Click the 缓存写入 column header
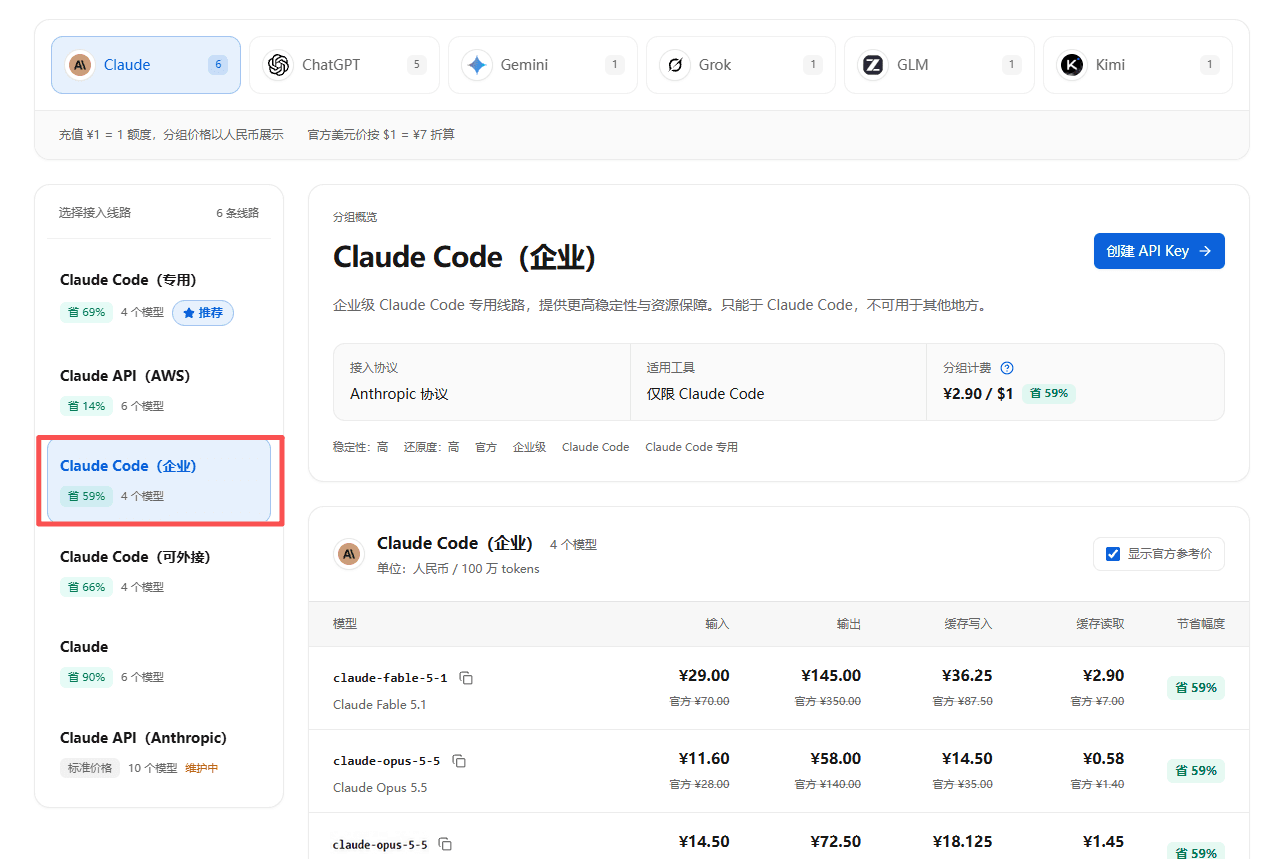 click(968, 624)
